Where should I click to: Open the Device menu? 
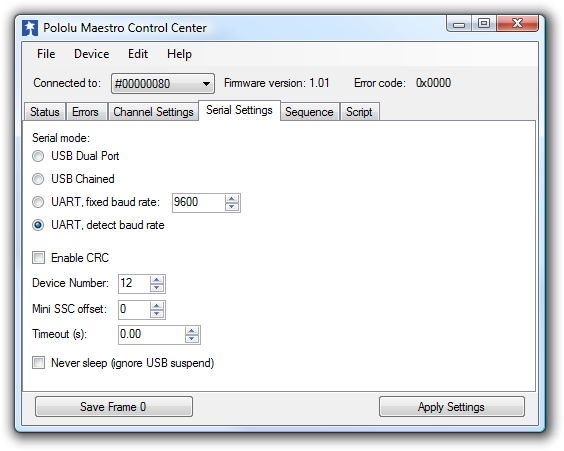pyautogui.click(x=92, y=54)
